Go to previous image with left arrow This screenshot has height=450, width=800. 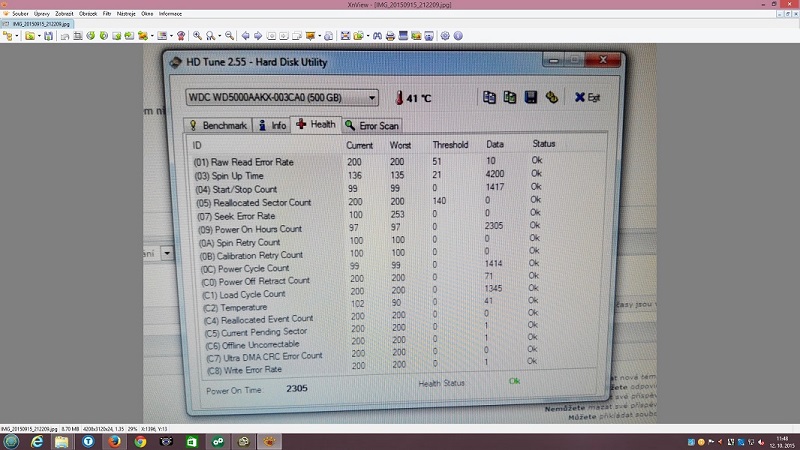coord(245,36)
